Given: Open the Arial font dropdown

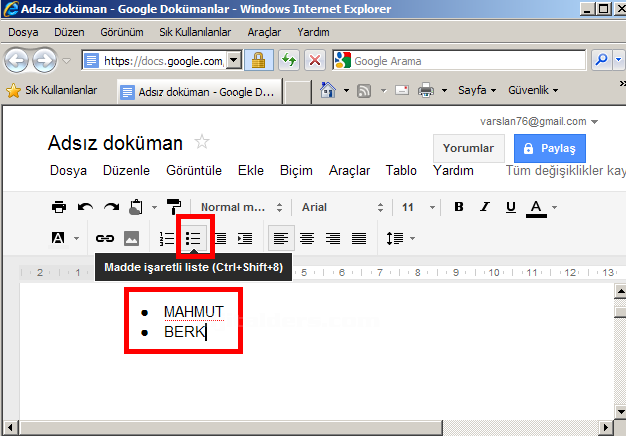Looking at the screenshot, I should 341,207.
